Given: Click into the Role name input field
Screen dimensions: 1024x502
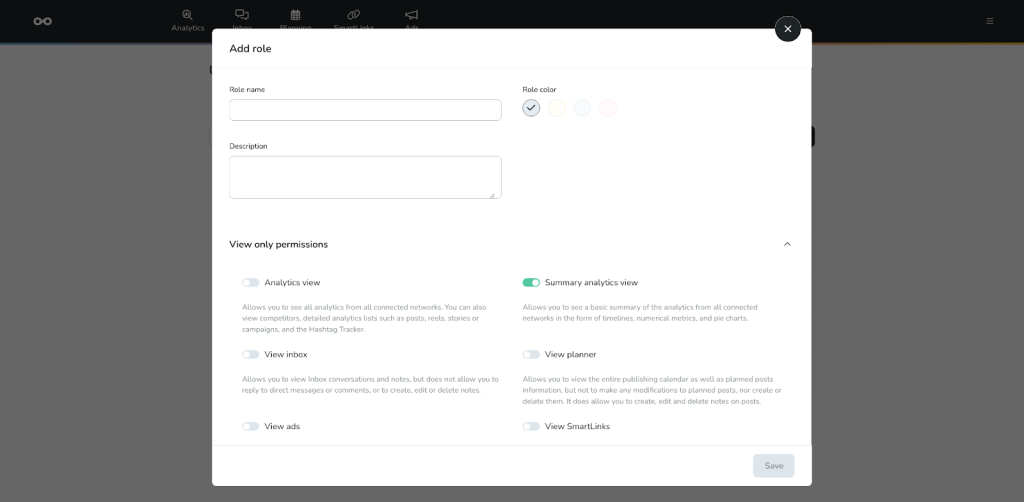Looking at the screenshot, I should point(365,110).
